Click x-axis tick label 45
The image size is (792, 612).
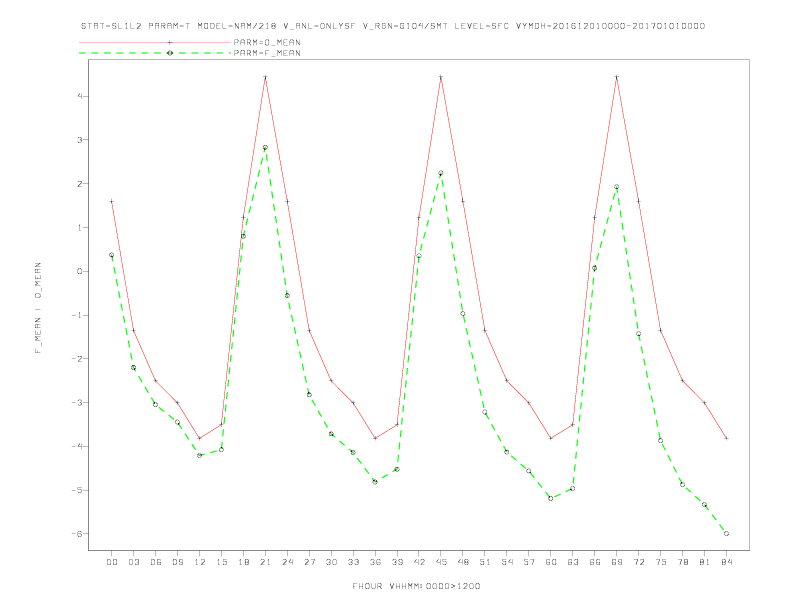[441, 562]
